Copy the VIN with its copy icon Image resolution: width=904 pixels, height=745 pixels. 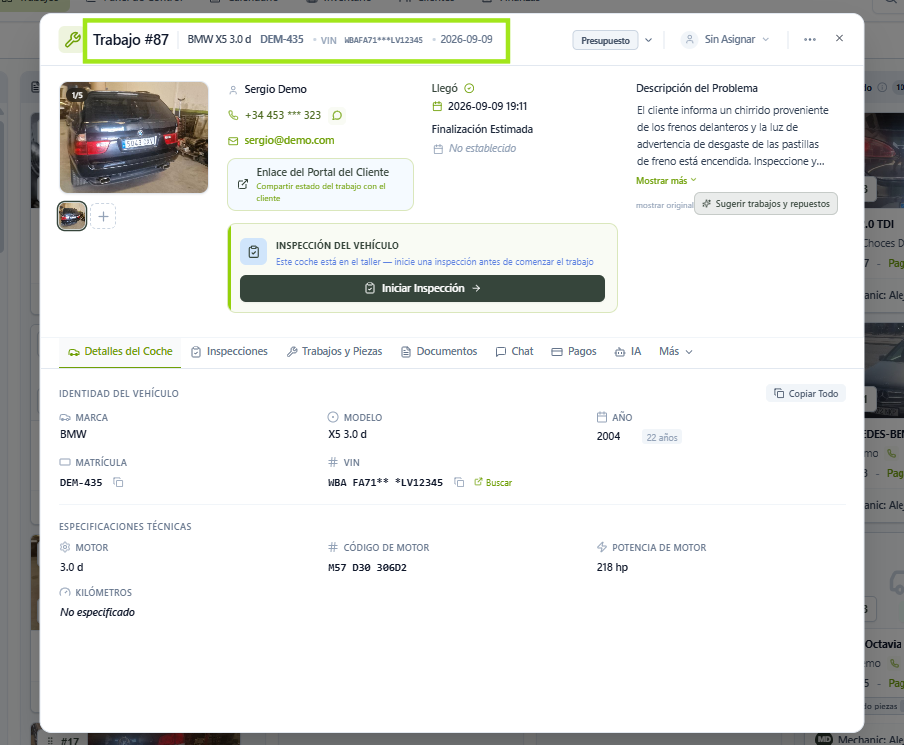[x=459, y=482]
